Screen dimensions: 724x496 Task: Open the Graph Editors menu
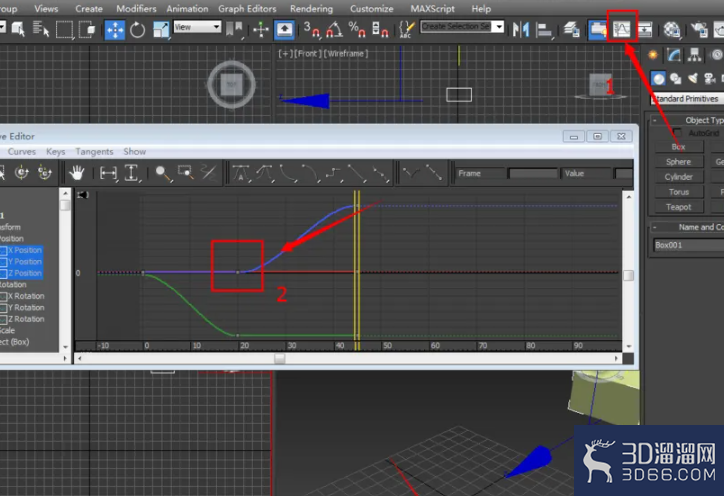click(247, 8)
